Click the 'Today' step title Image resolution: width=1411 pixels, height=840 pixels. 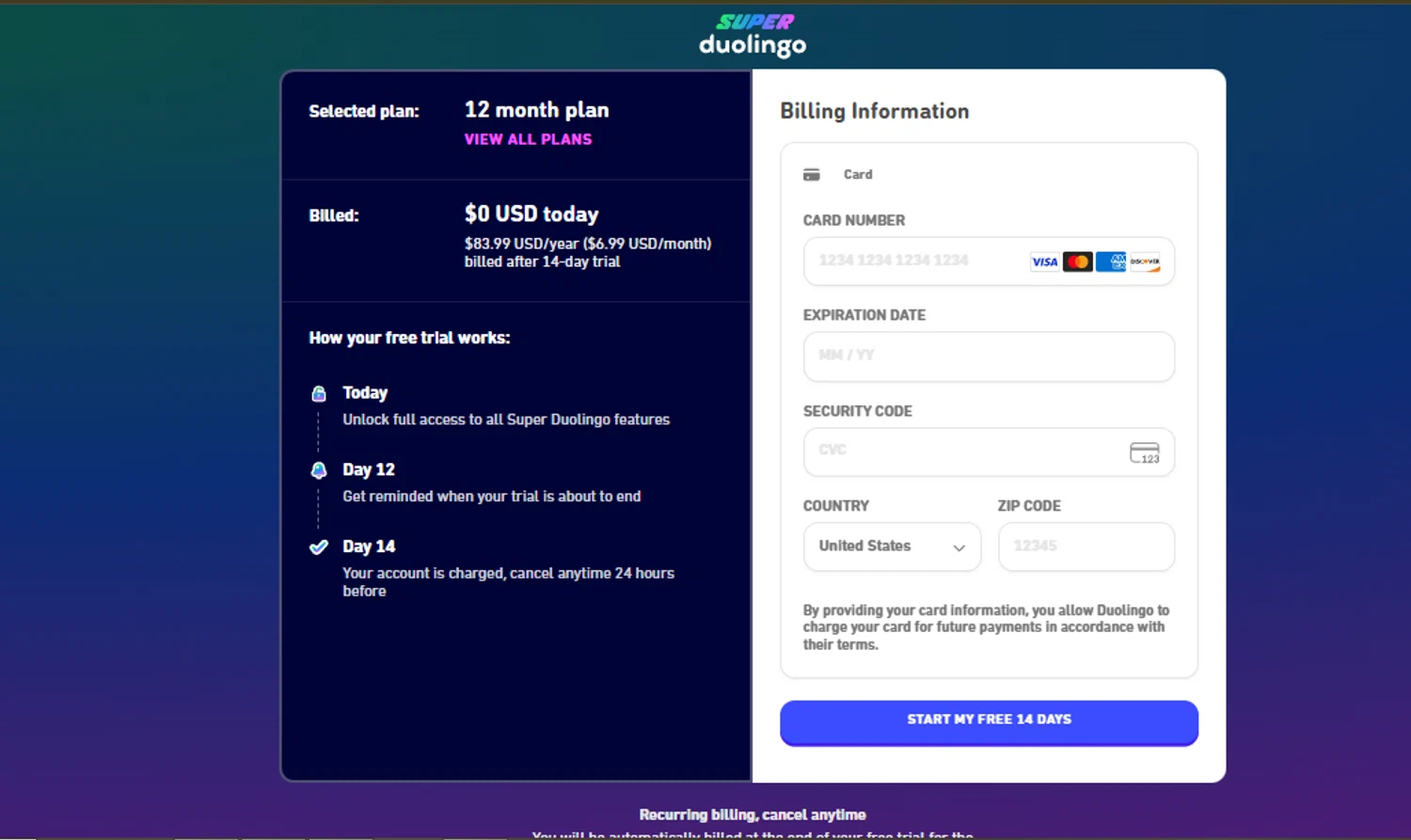[365, 393]
